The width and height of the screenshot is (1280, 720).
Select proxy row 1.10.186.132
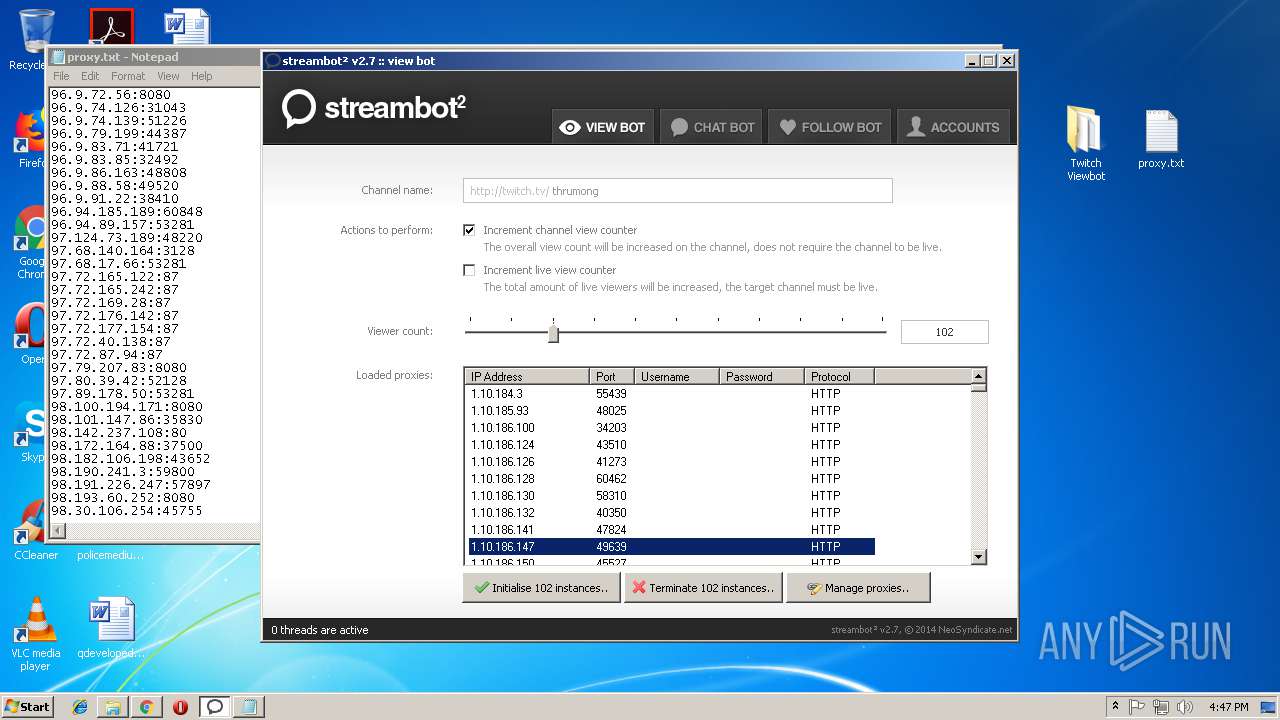tap(671, 513)
